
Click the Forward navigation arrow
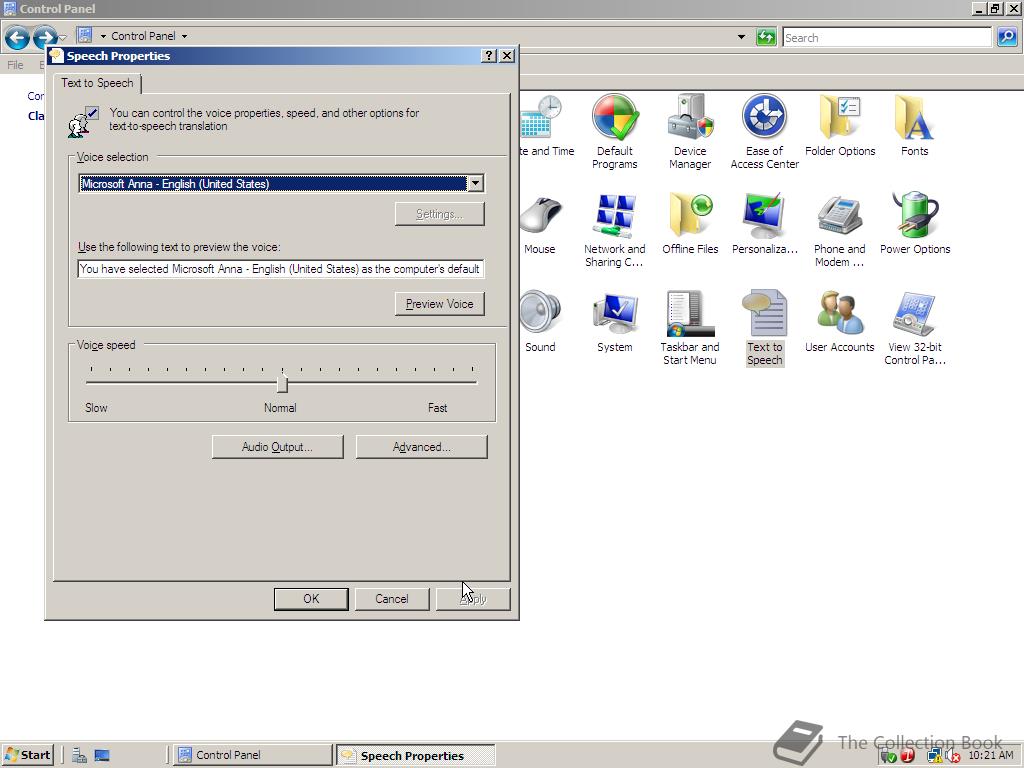pyautogui.click(x=44, y=35)
